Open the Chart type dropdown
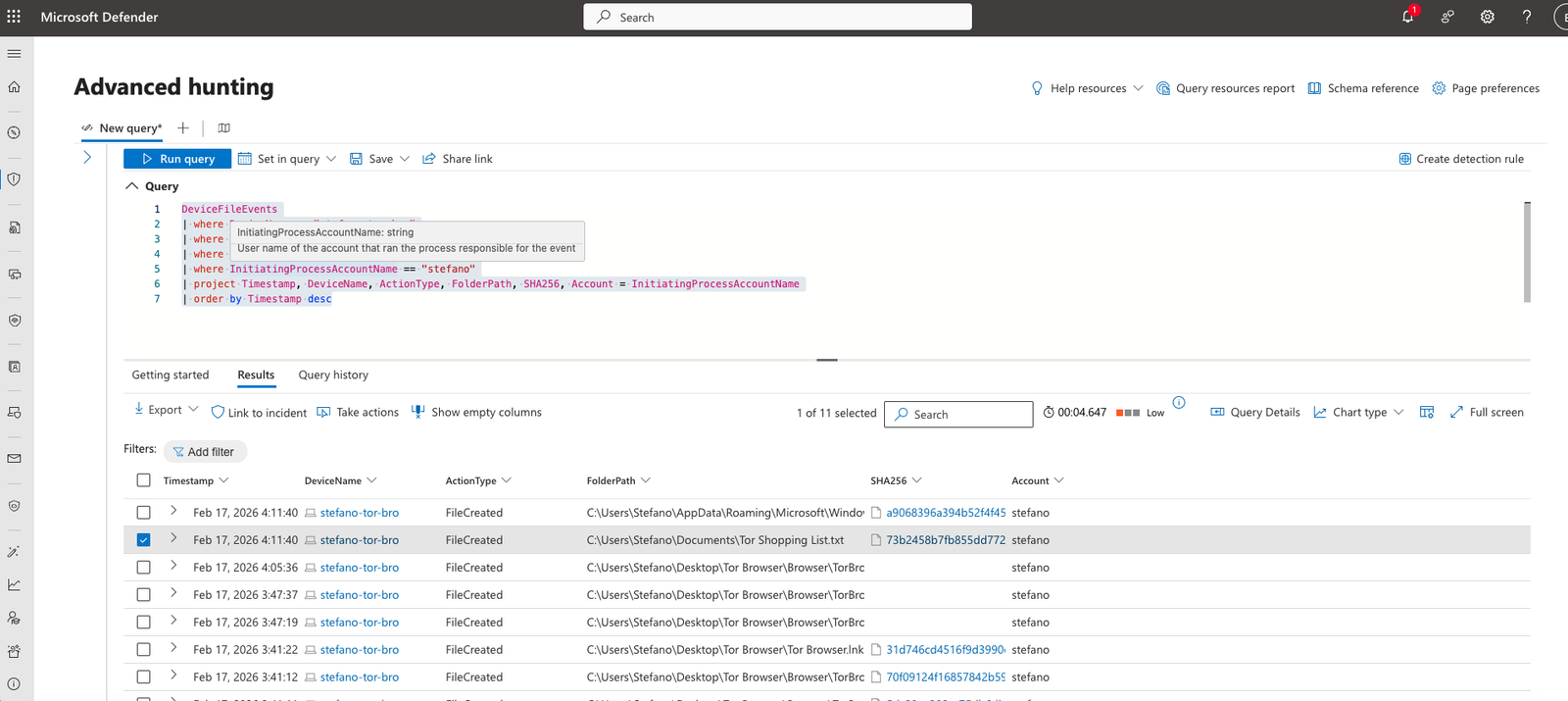This screenshot has width=1568, height=701. coord(1358,412)
